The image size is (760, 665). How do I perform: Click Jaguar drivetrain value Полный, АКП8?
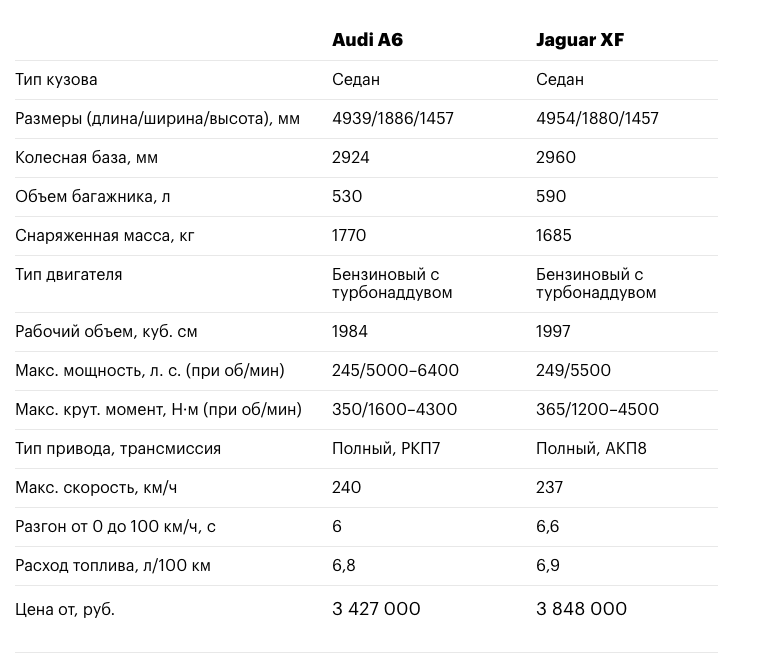pyautogui.click(x=591, y=449)
